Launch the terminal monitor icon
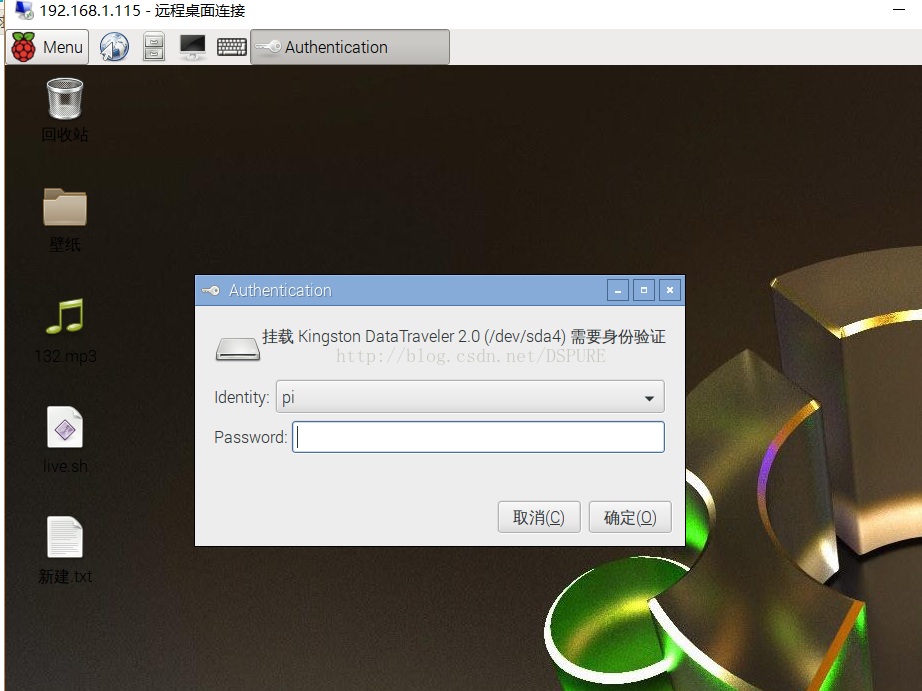Screen dimensions: 922x691 (x=193, y=47)
